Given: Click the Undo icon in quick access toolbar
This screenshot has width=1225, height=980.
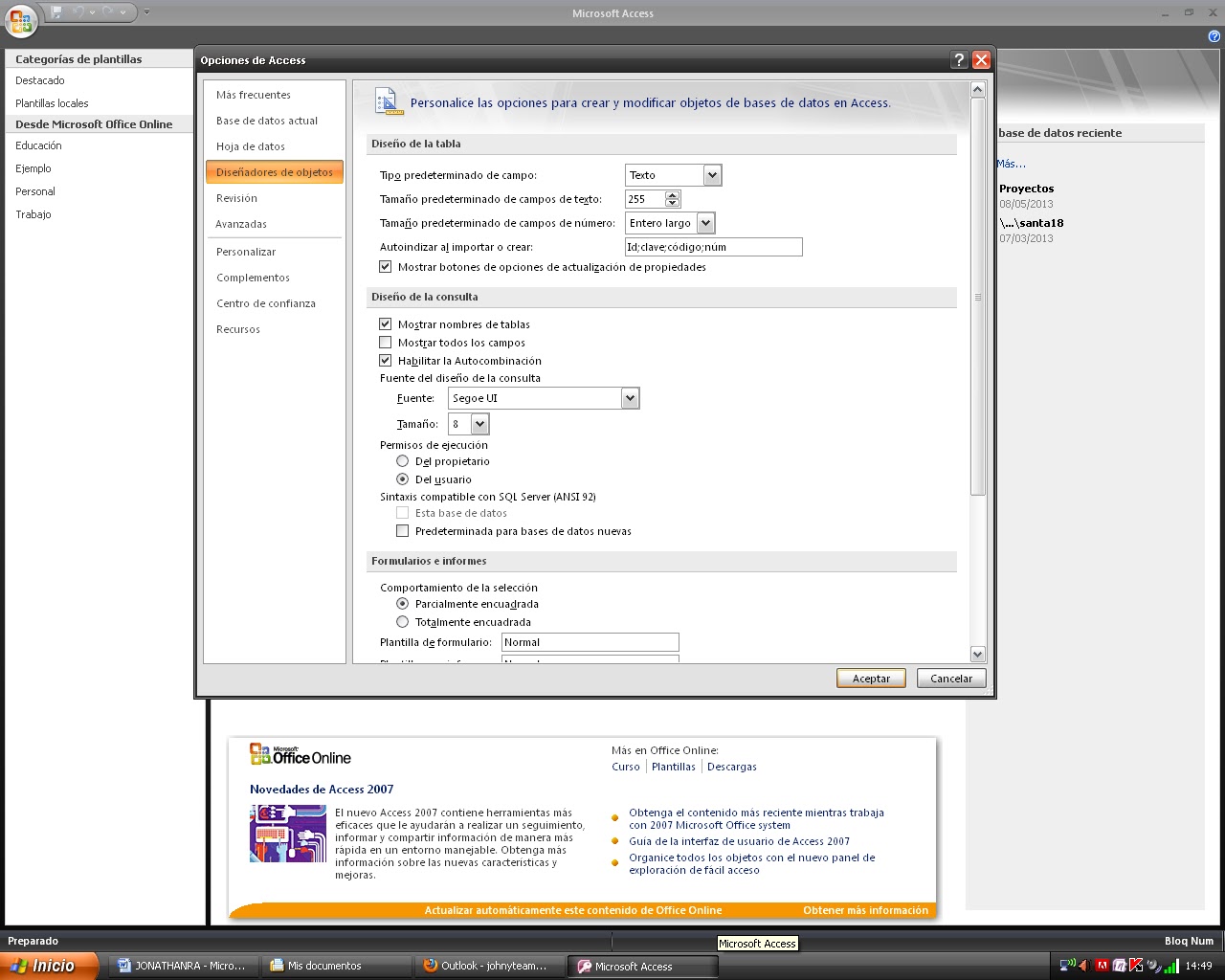Looking at the screenshot, I should tap(78, 12).
